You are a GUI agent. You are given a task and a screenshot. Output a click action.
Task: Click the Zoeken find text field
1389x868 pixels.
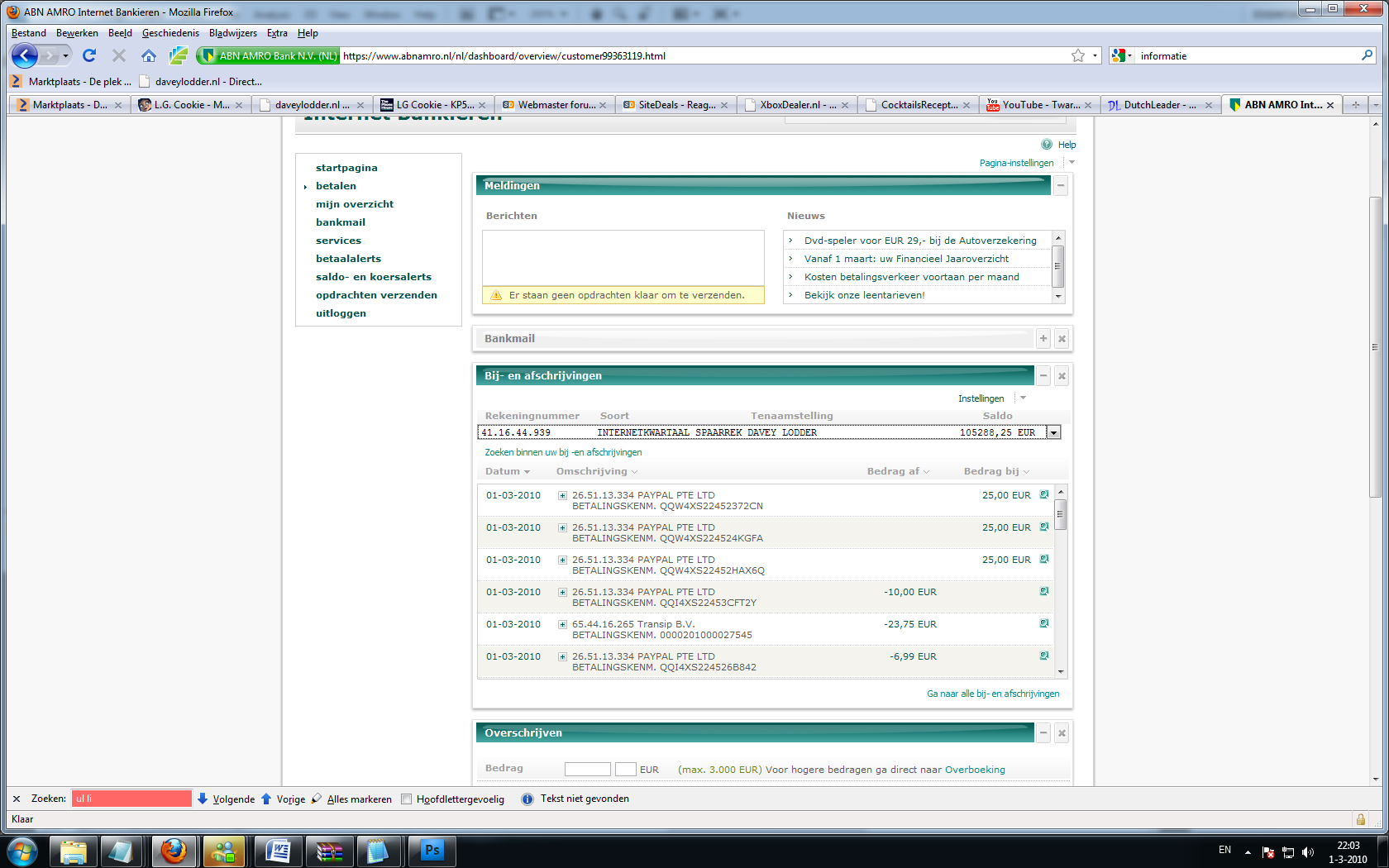click(131, 799)
